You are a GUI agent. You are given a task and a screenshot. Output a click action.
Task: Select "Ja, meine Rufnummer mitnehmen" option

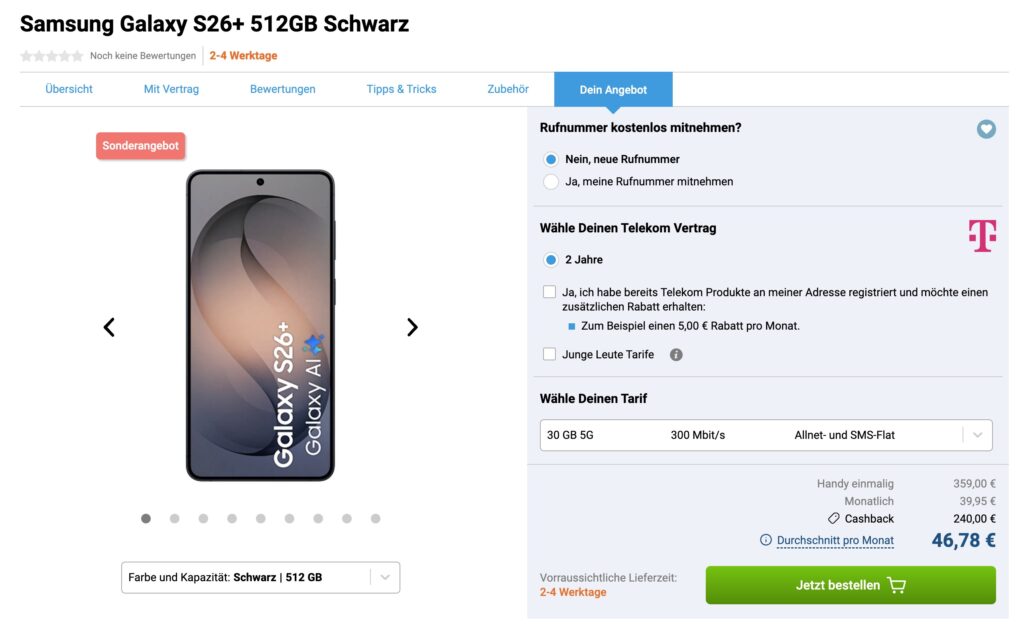pos(551,182)
